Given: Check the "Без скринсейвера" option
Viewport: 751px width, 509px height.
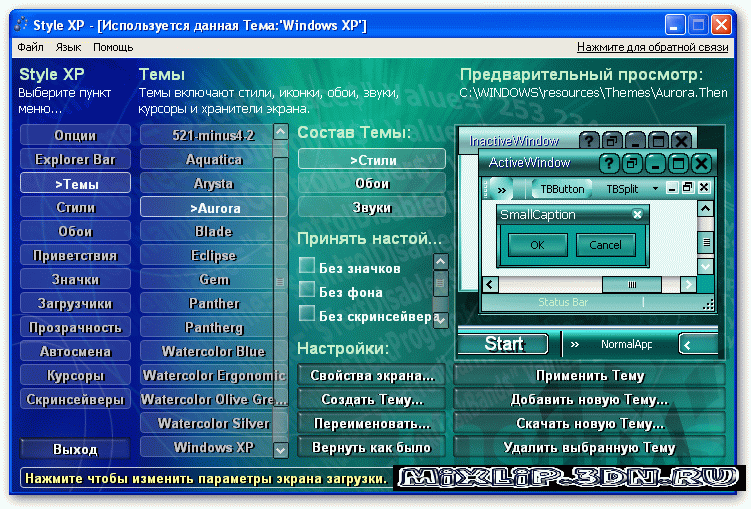Looking at the screenshot, I should 307,313.
